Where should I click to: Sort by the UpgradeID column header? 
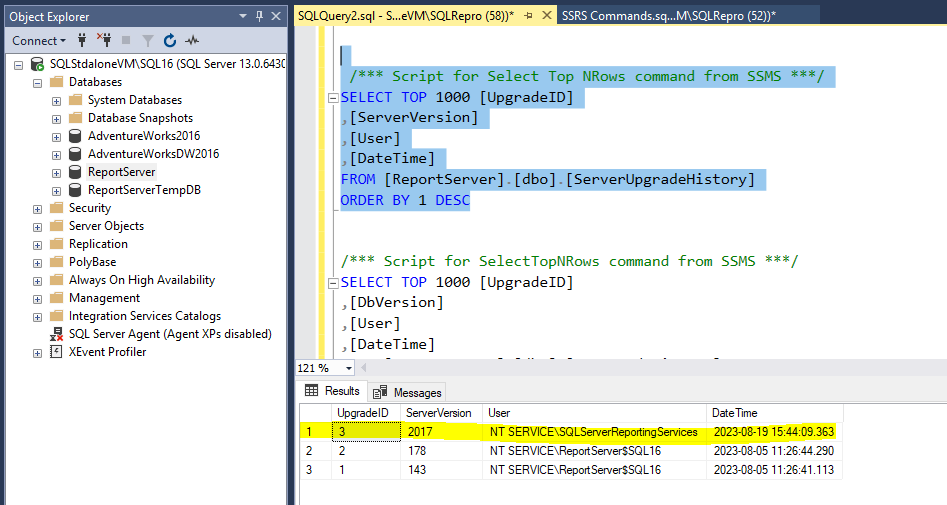(x=365, y=413)
